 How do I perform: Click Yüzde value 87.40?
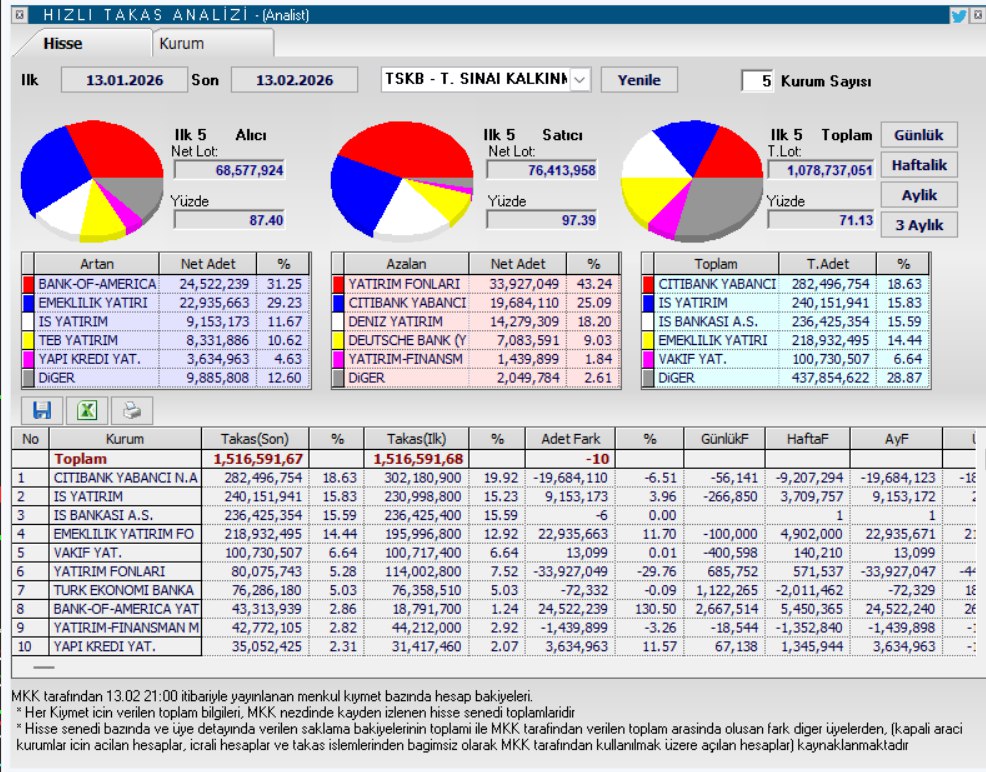coord(230,220)
